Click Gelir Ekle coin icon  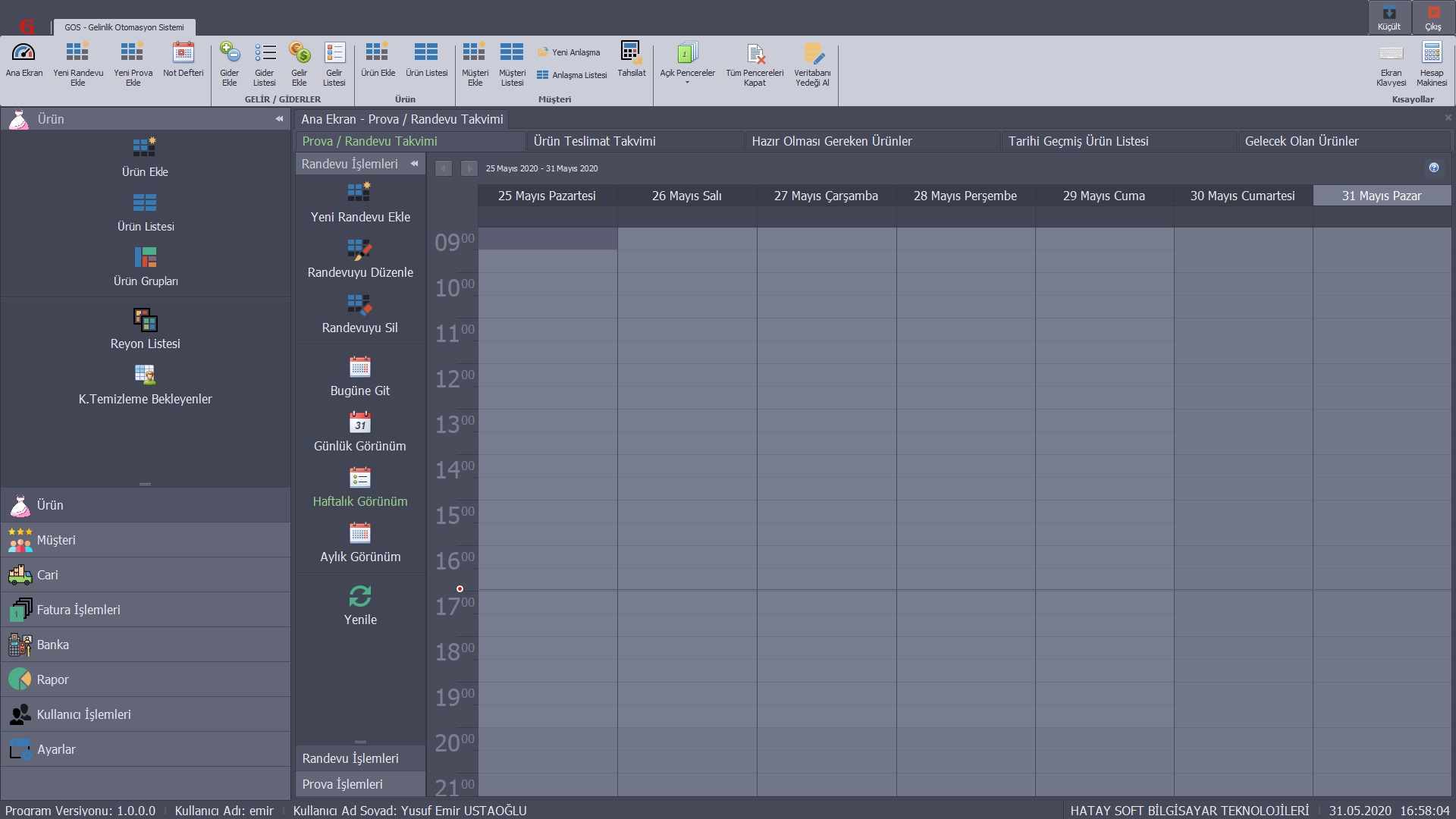click(300, 53)
